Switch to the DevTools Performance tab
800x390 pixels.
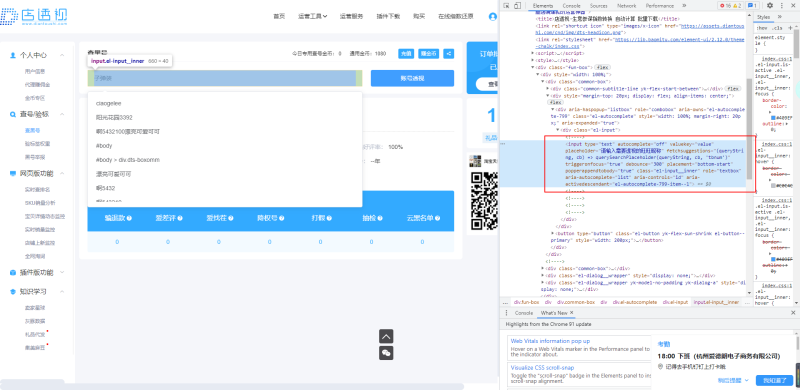[x=660, y=6]
